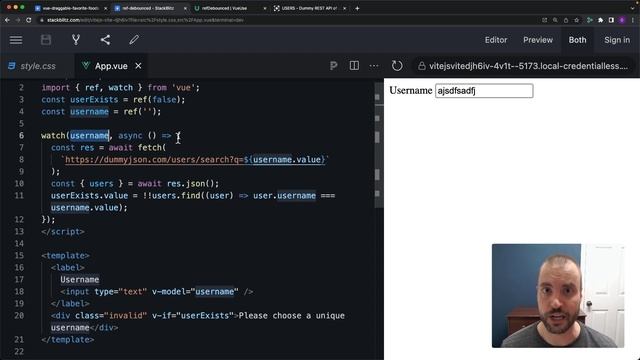Viewport: 640px width, 360px height.
Task: Click the Sign in button
Action: [x=617, y=40]
